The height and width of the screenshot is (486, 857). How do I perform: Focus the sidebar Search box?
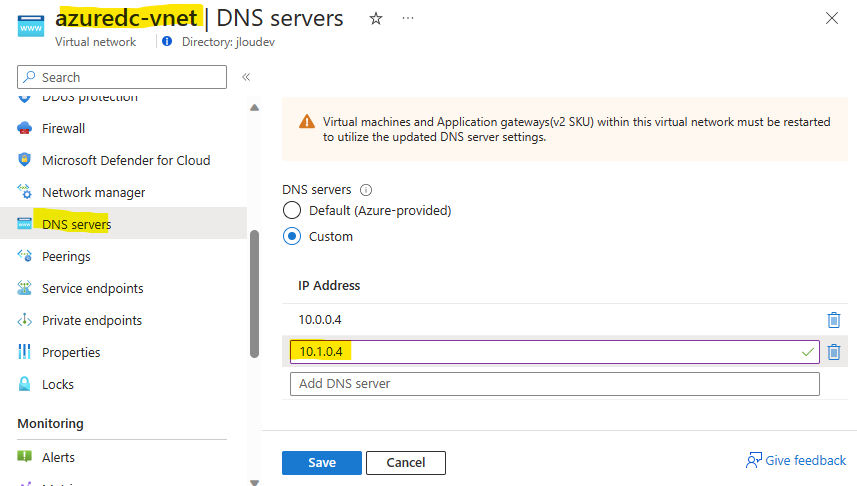122,77
